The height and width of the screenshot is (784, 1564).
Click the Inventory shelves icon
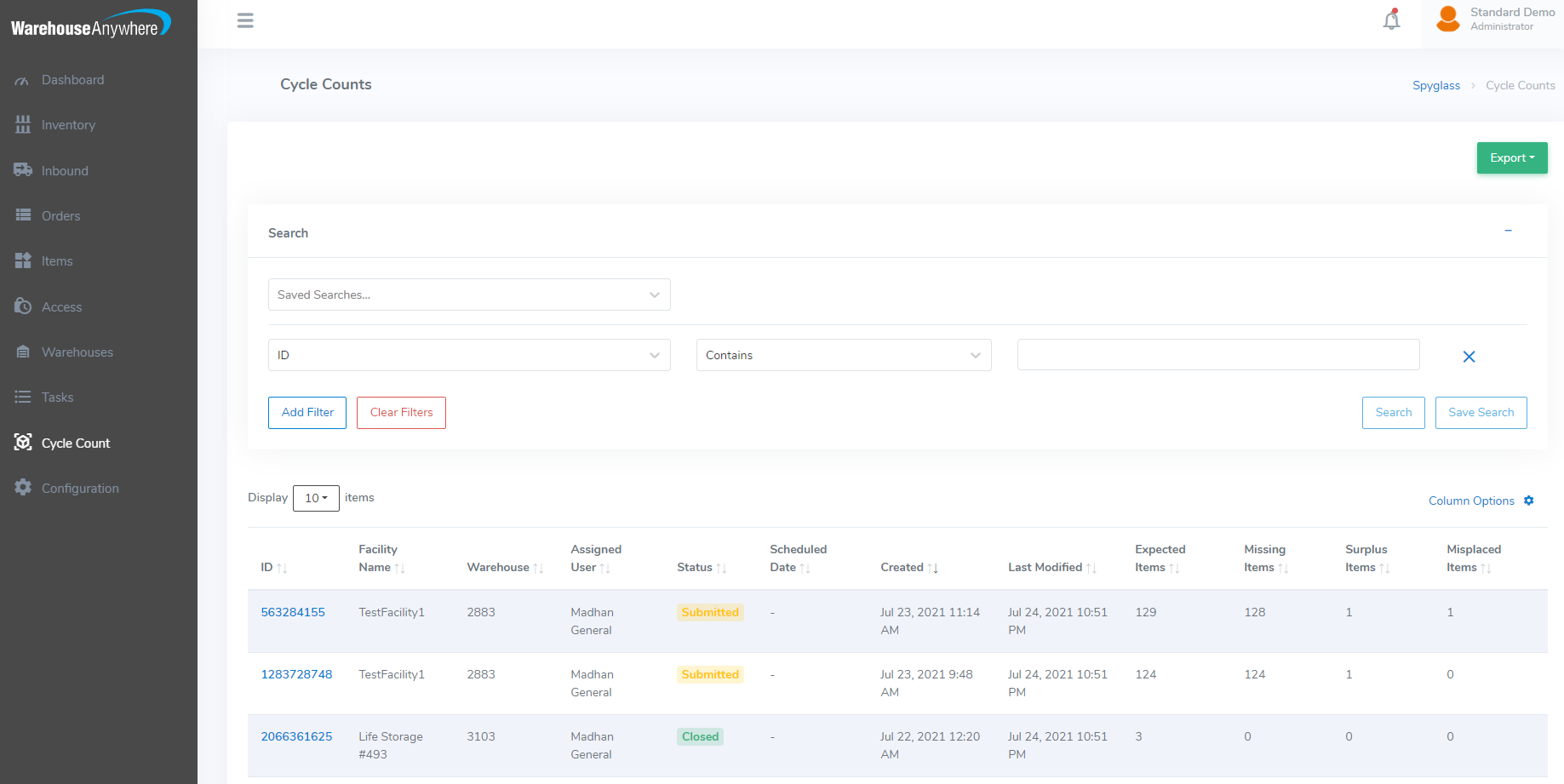point(23,125)
